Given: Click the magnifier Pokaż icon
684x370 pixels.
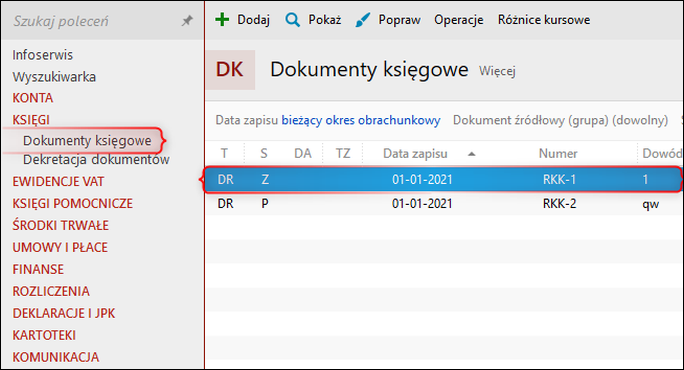Looking at the screenshot, I should point(292,20).
